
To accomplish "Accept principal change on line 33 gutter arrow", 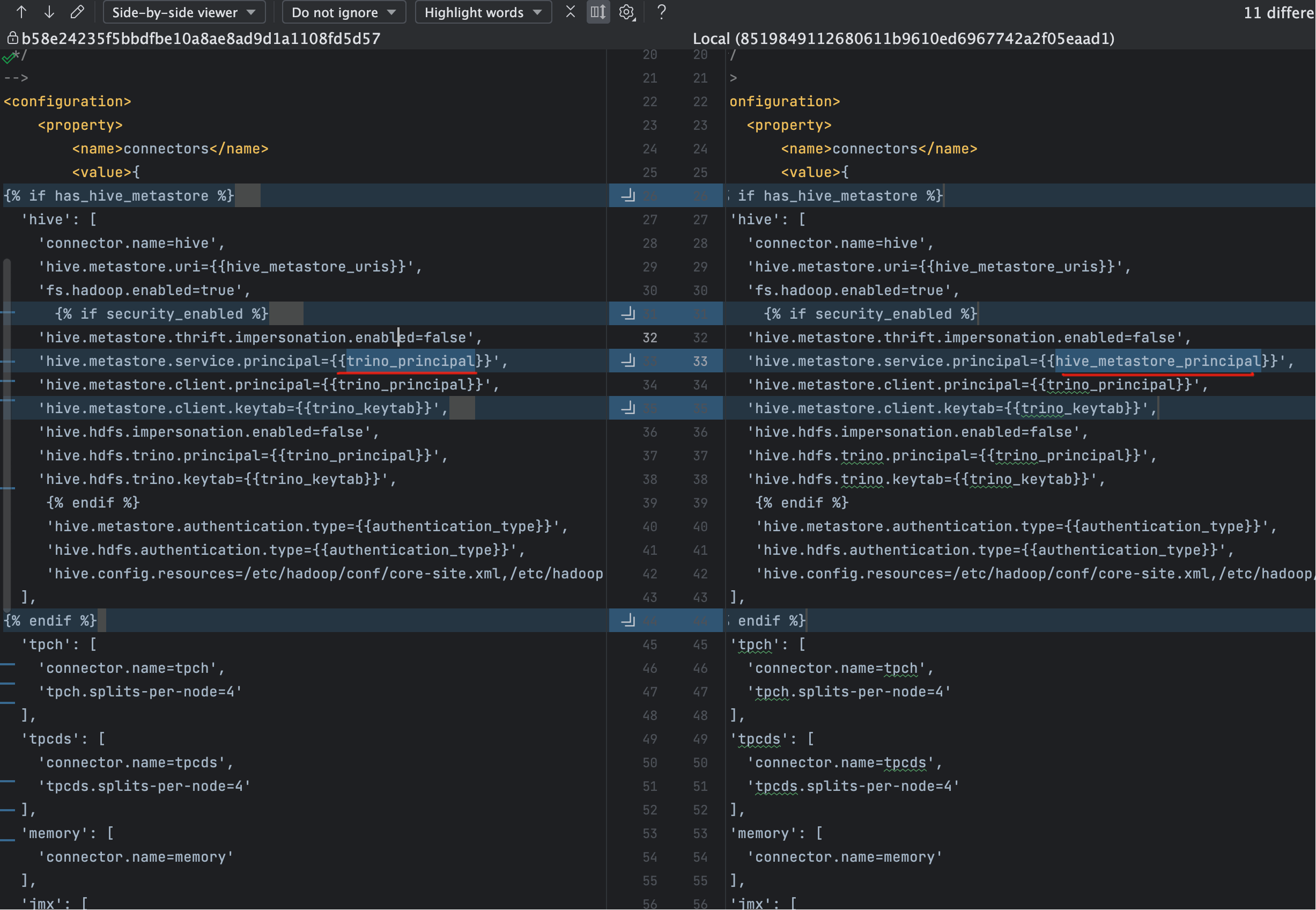I will click(628, 361).
